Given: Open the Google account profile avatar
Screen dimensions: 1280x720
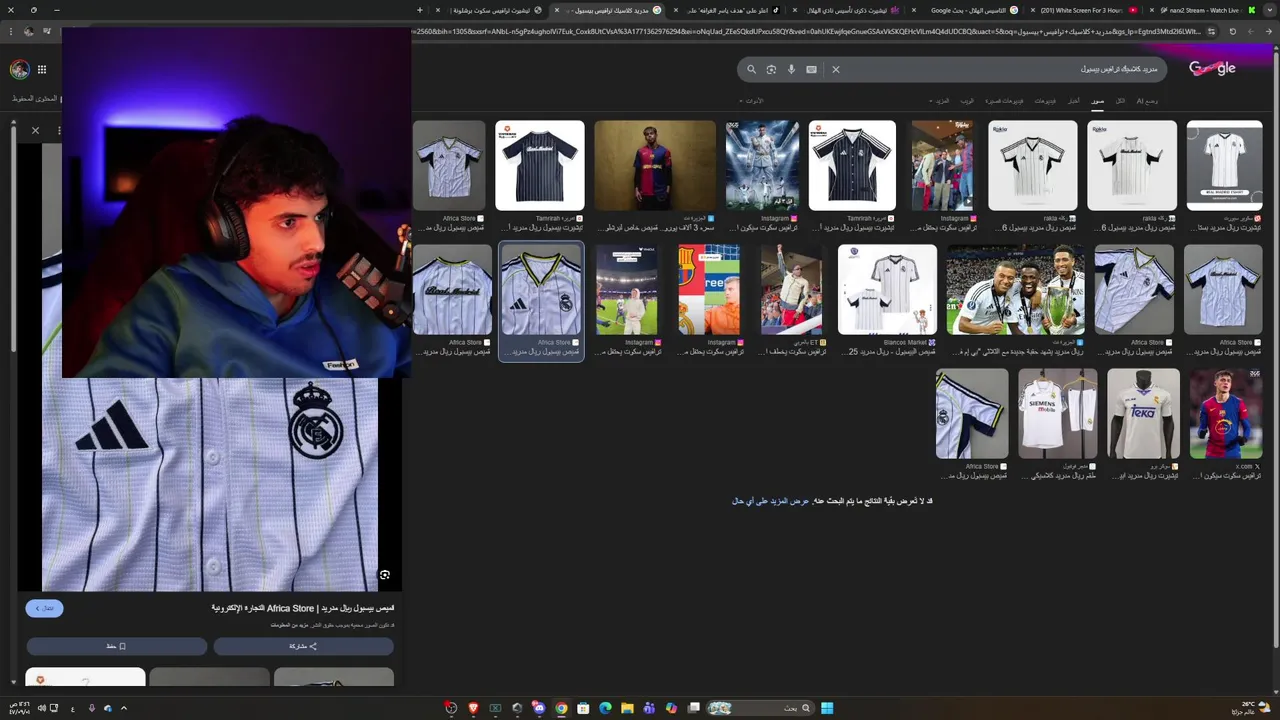Looking at the screenshot, I should [x=19, y=69].
